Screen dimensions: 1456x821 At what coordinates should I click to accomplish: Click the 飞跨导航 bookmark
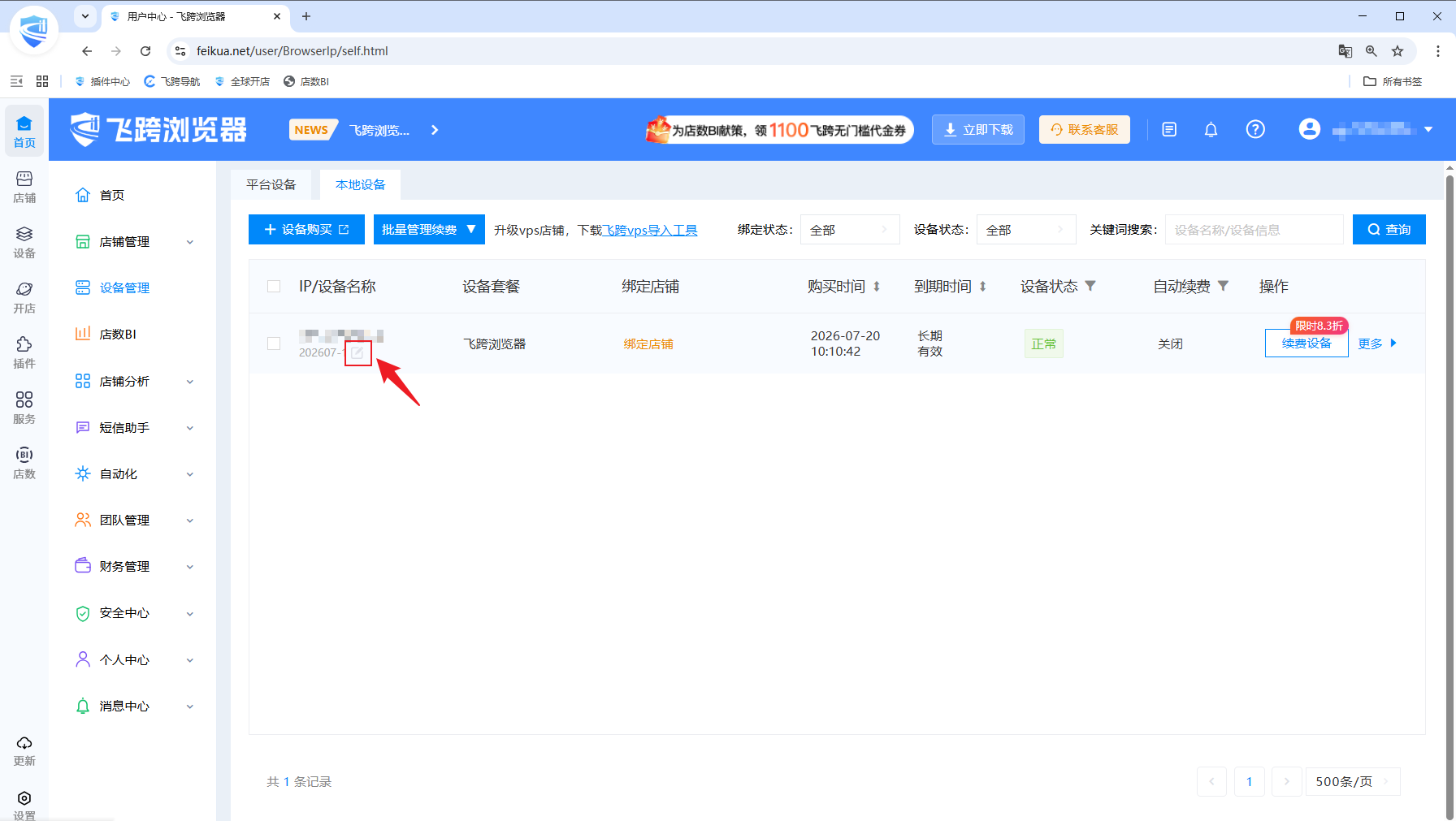click(x=172, y=81)
